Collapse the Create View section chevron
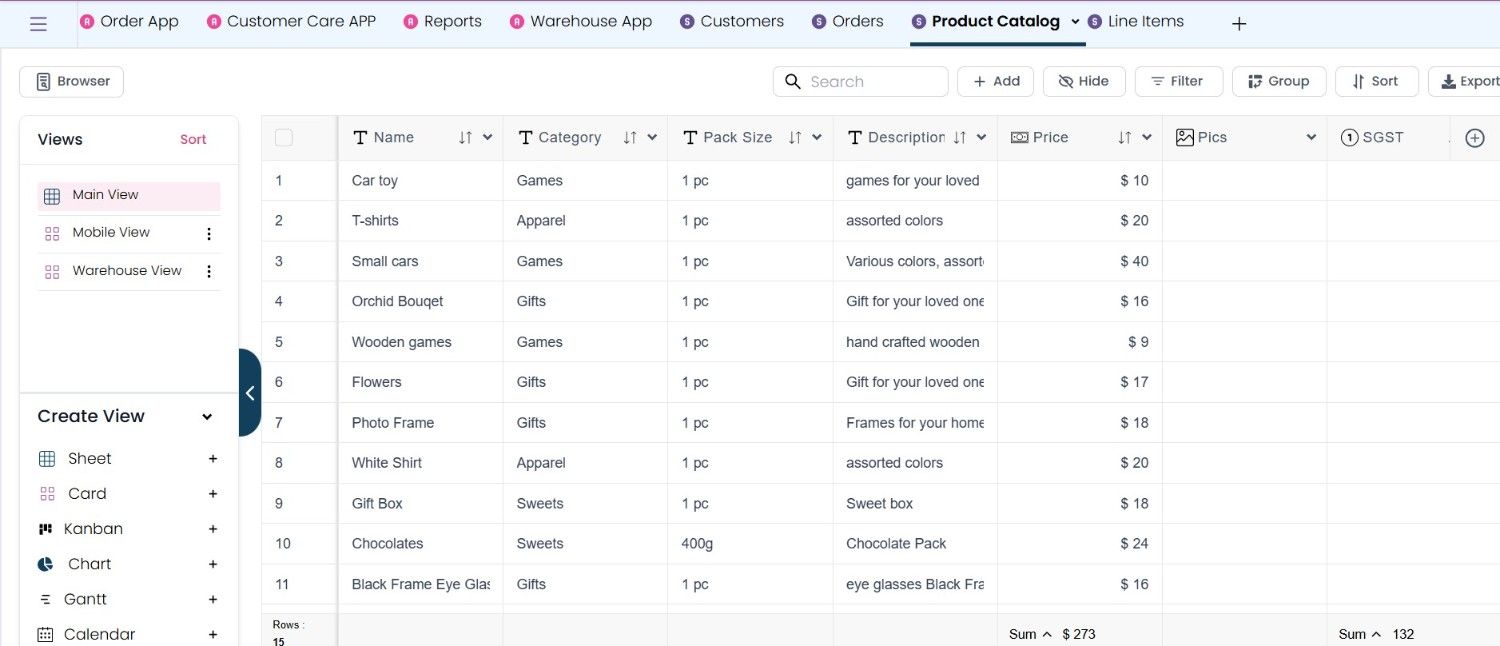Viewport: 1500px width, 646px height. click(x=207, y=417)
